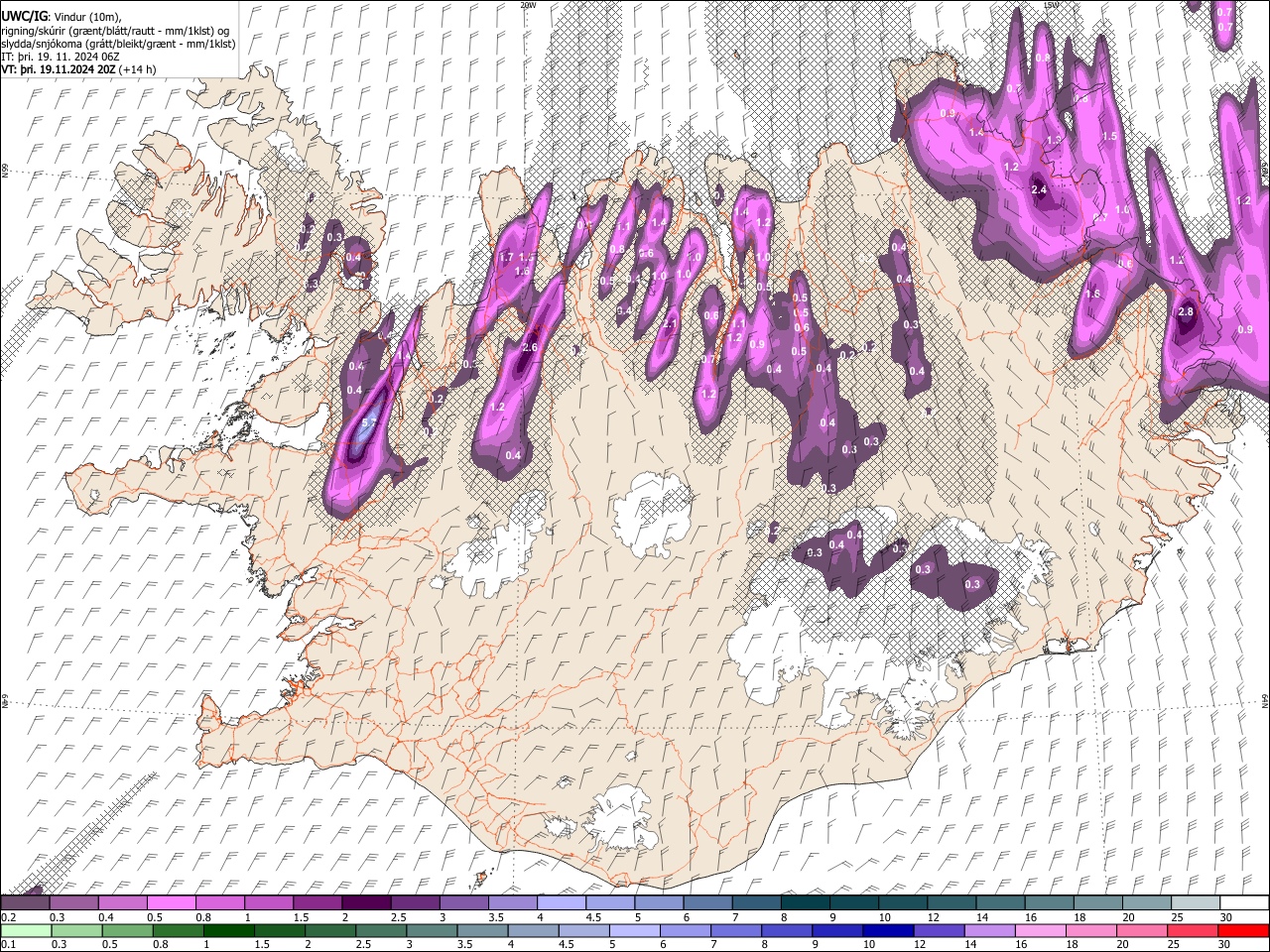1270x952 pixels.
Task: Pick the dark blue rain swatch between 10 and 12
Action: coord(887,930)
